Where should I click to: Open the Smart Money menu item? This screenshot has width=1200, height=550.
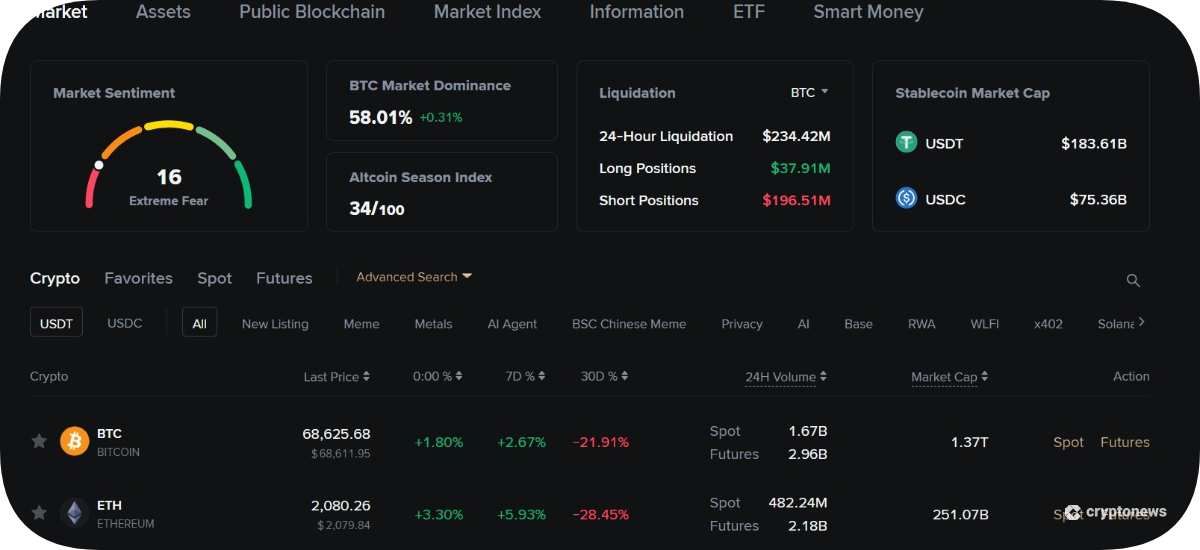[x=868, y=12]
